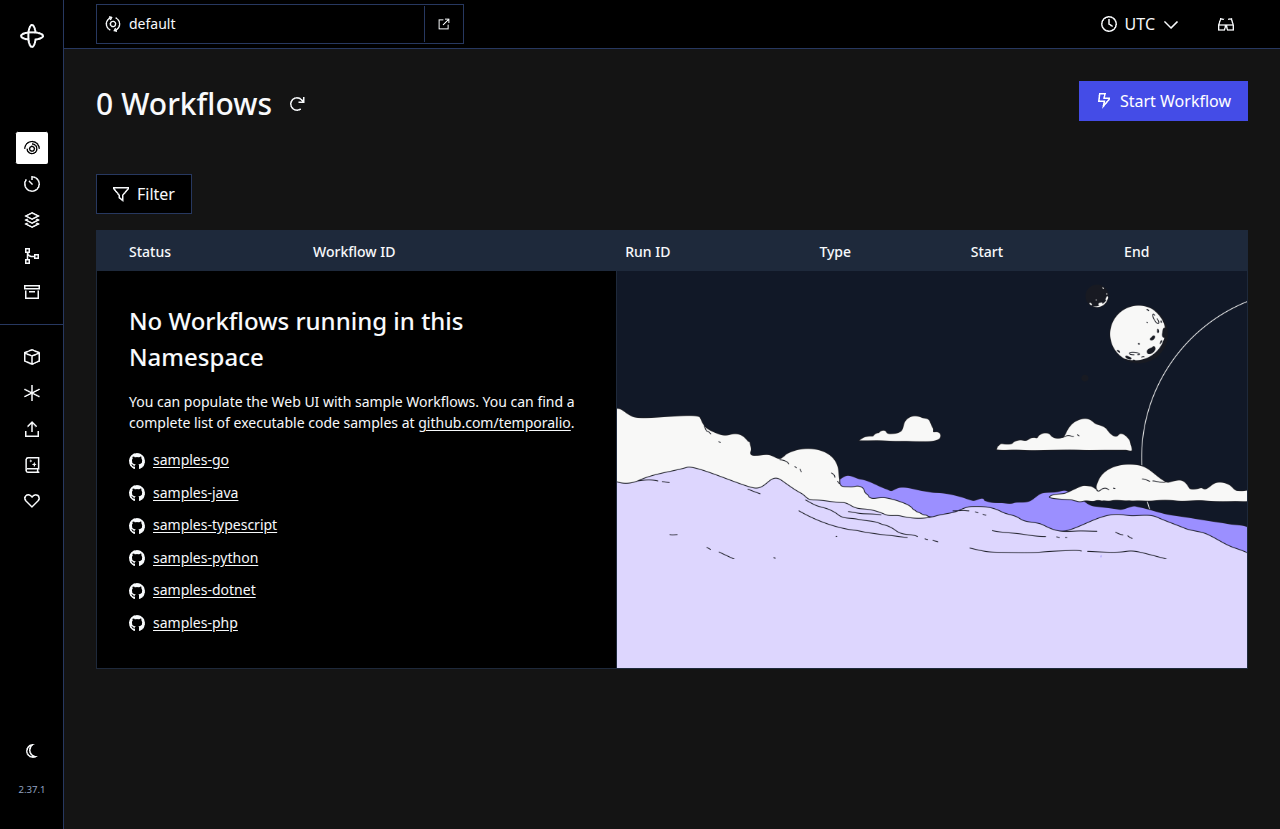Open Batch Operations from the sidebar
Viewport: 1280px width, 829px height.
point(31,220)
